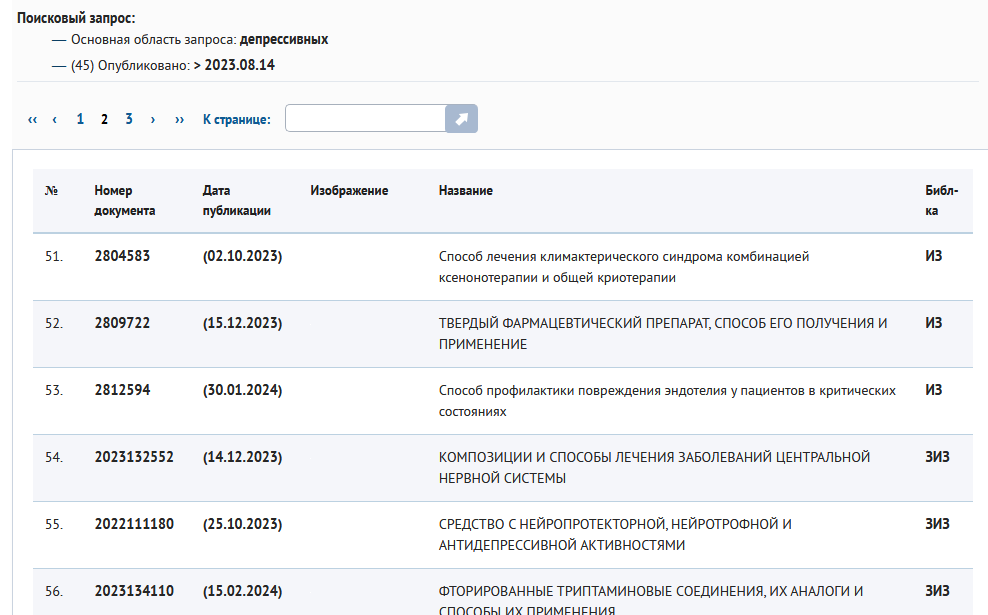Image resolution: width=988 pixels, height=615 pixels.
Task: Advance to next page with › arrow
Action: point(153,118)
